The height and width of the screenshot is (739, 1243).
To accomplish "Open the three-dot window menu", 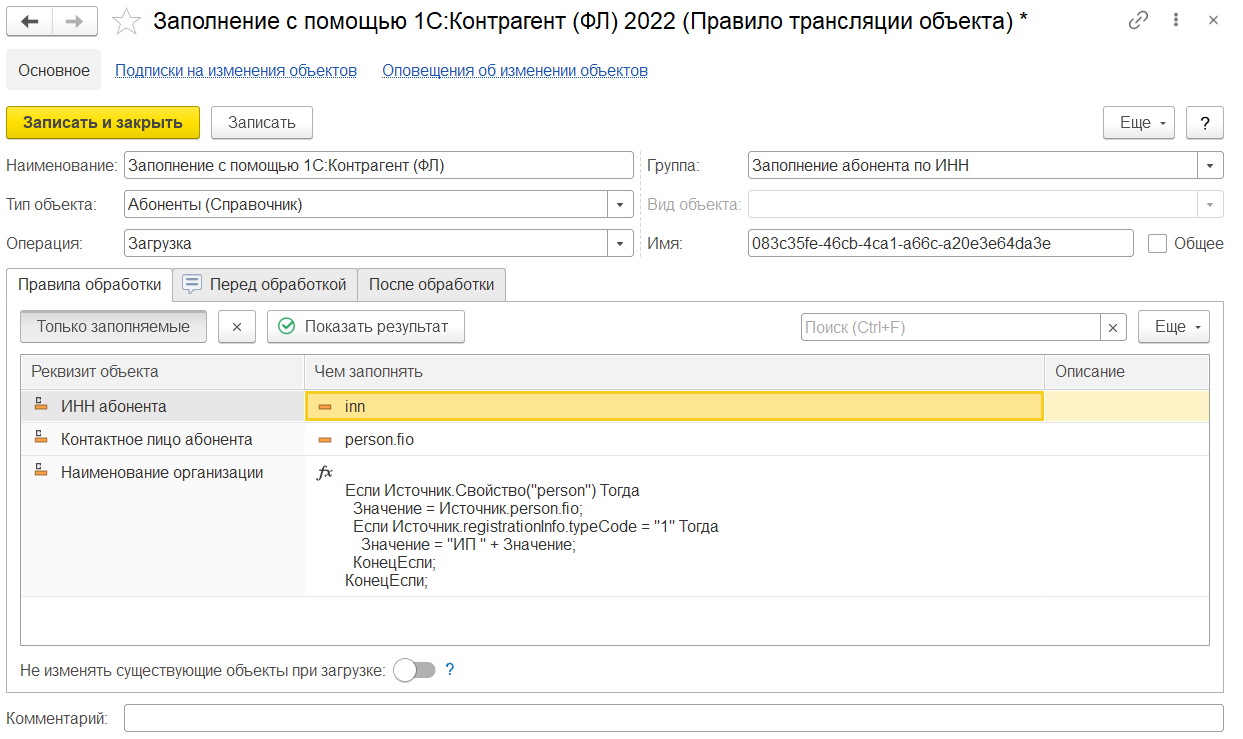I will tap(1177, 21).
